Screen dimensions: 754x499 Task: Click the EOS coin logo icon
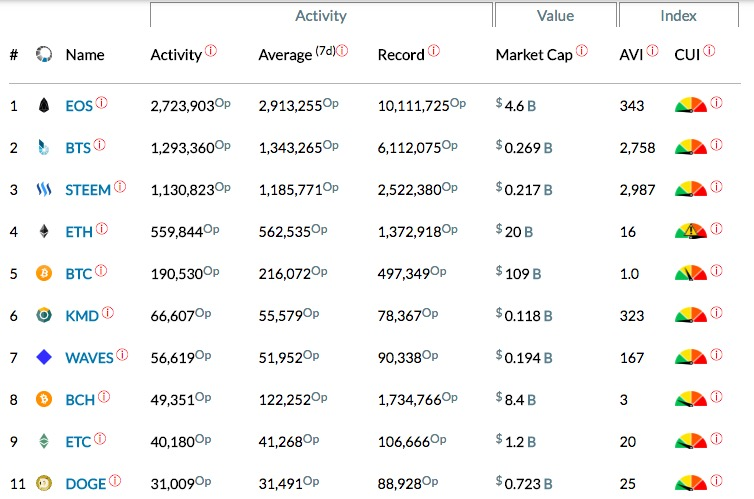(x=44, y=105)
